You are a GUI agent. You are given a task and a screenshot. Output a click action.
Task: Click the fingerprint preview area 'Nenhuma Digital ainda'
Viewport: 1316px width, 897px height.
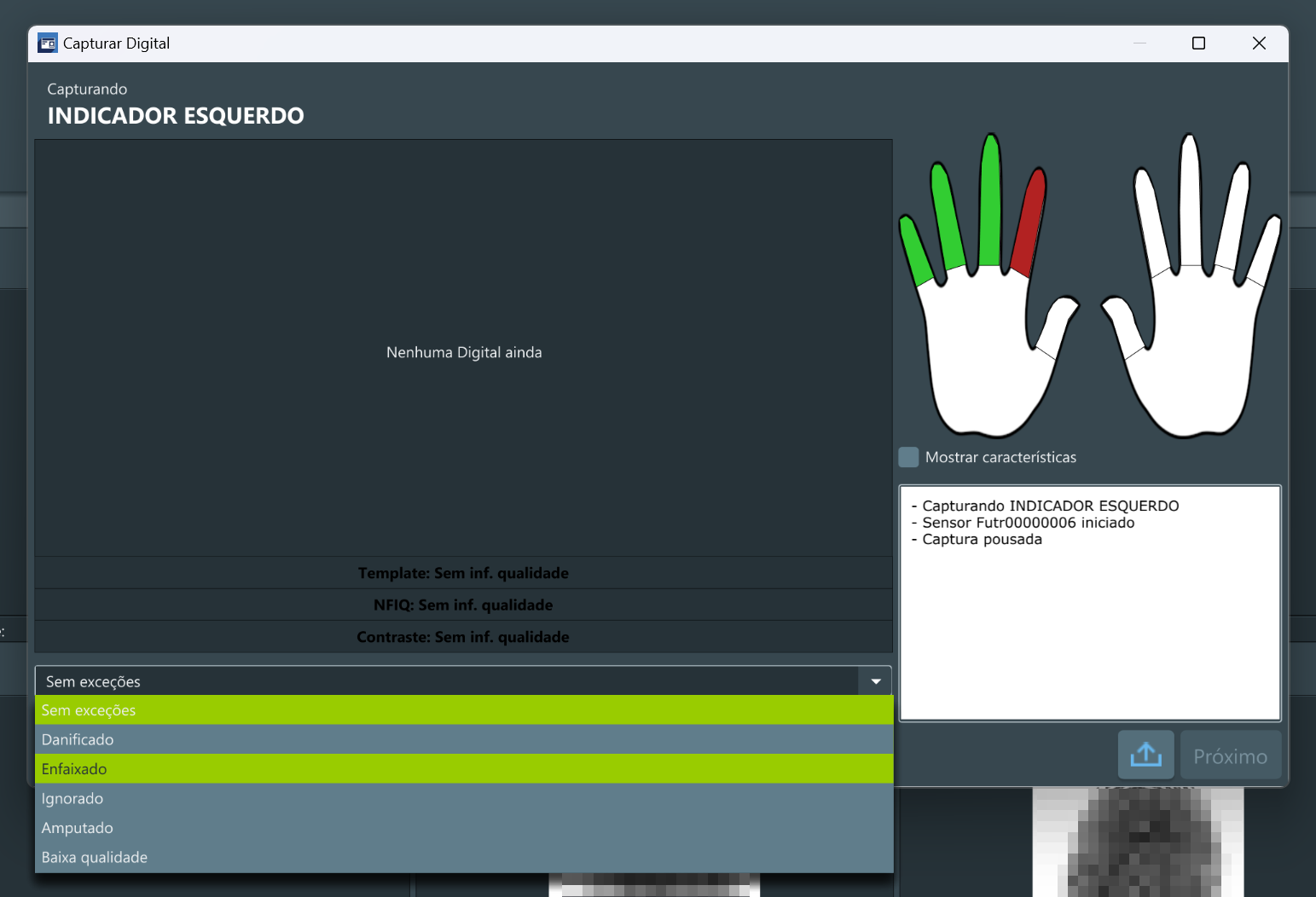[464, 349]
